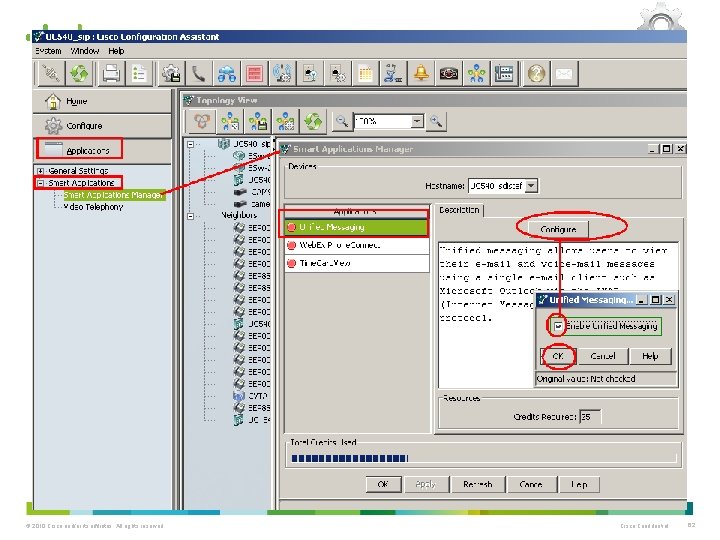Click the Refresh button
The image size is (720, 540).
[x=478, y=484]
